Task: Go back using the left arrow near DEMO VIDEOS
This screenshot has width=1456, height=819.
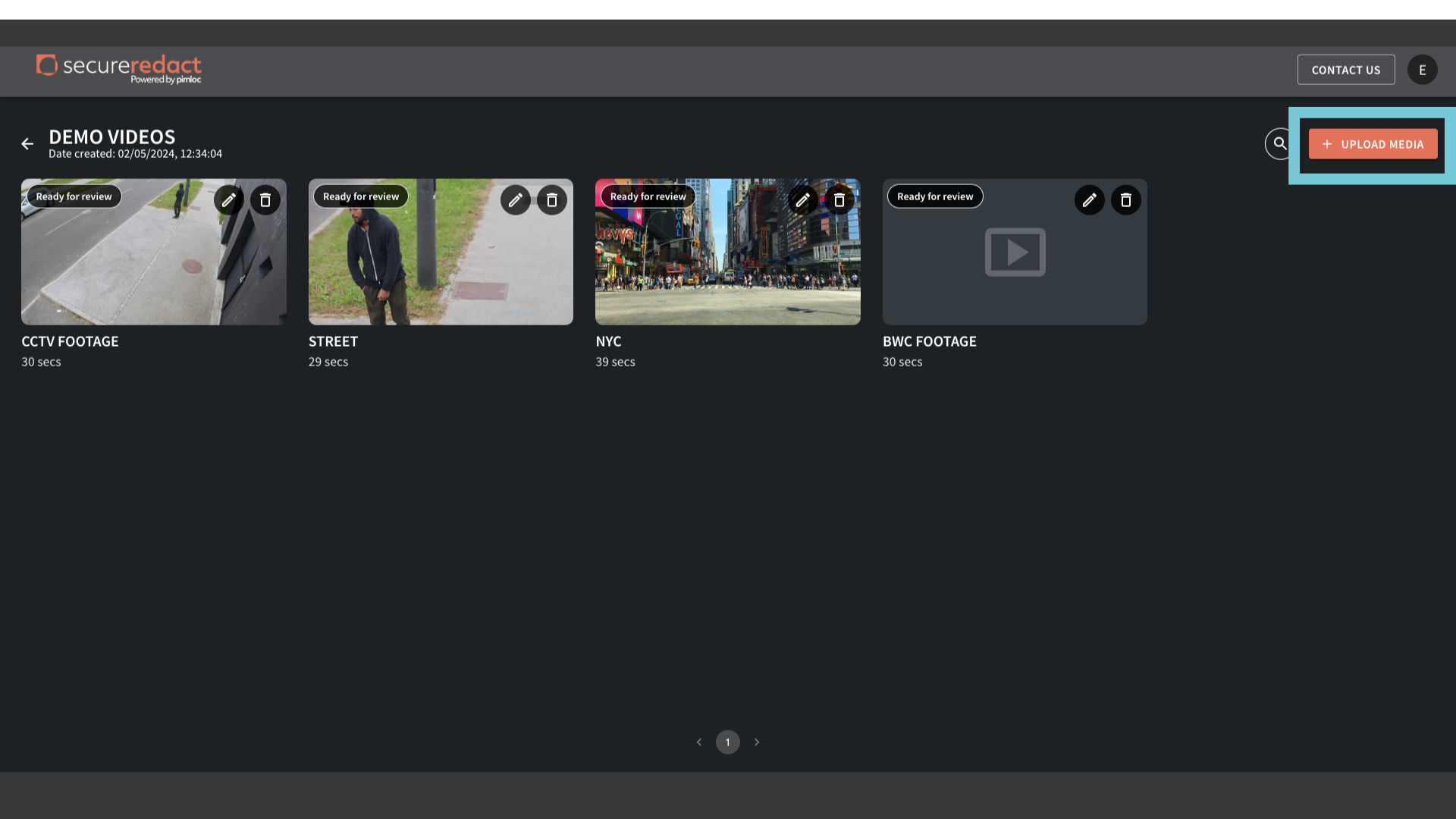Action: point(27,143)
